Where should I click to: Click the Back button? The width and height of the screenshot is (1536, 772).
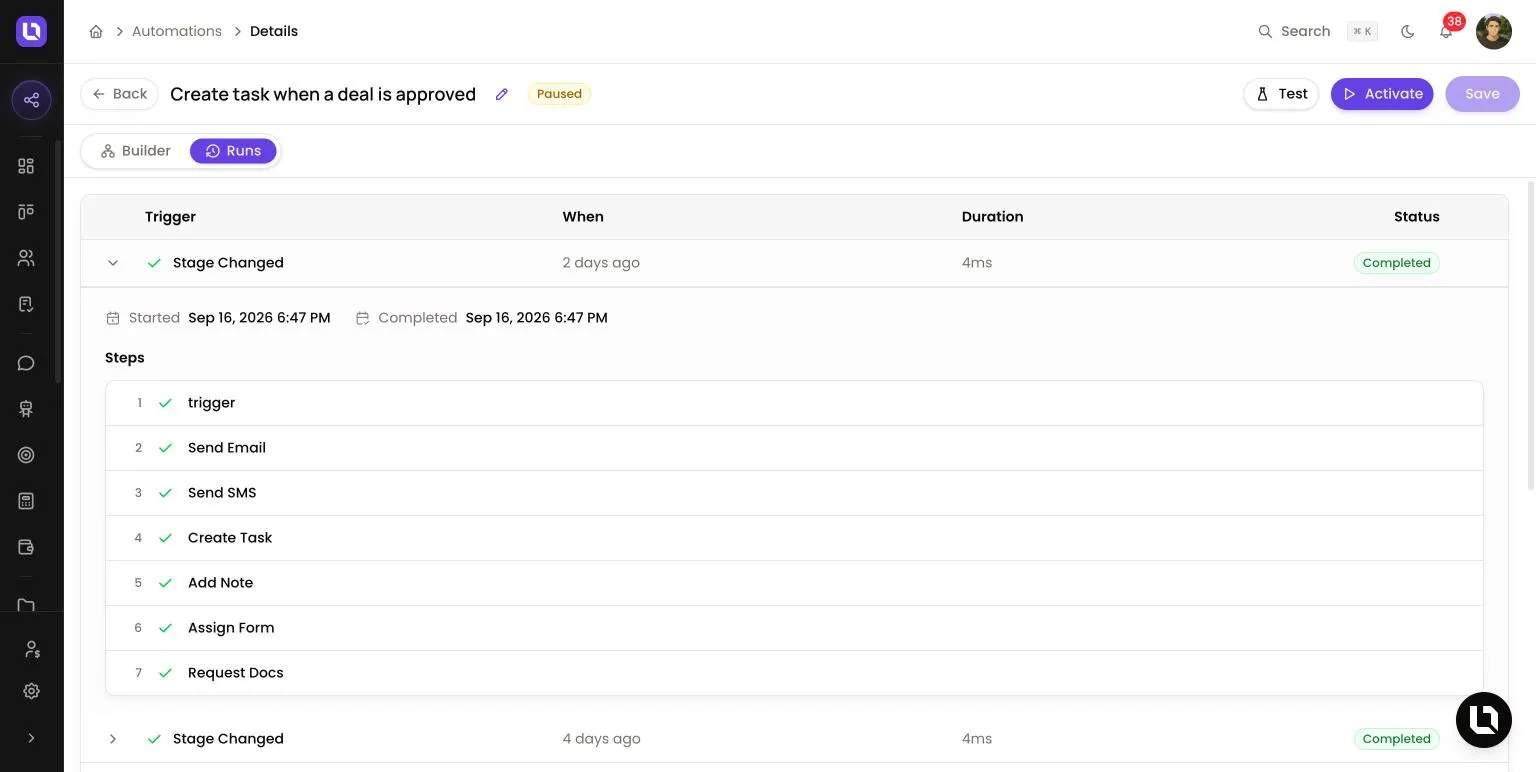[x=119, y=94]
